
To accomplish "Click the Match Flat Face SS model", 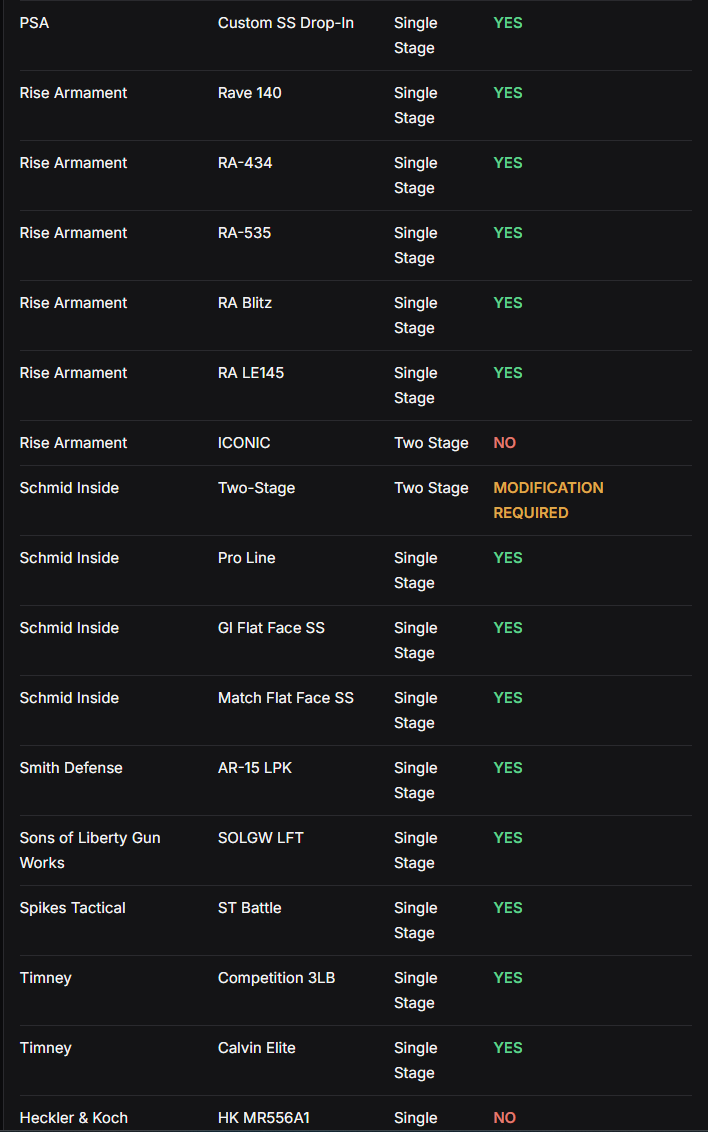I will 286,698.
